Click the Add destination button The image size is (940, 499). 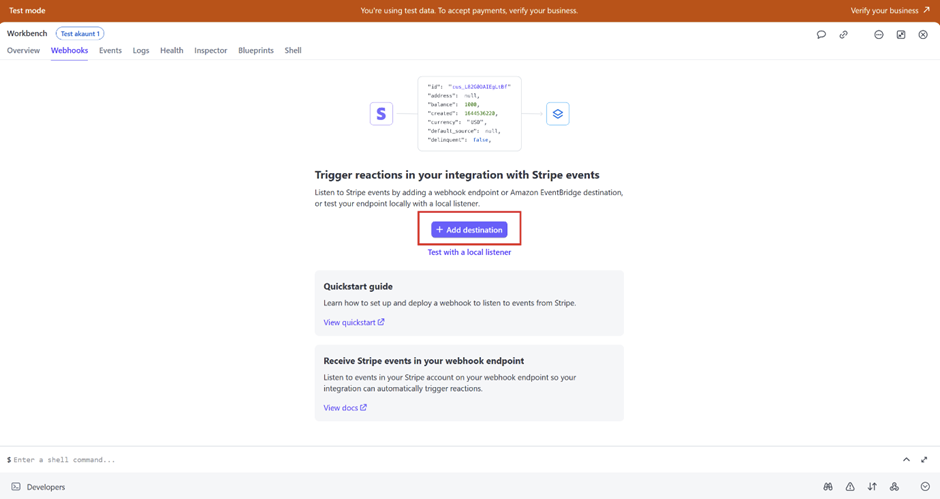(469, 230)
